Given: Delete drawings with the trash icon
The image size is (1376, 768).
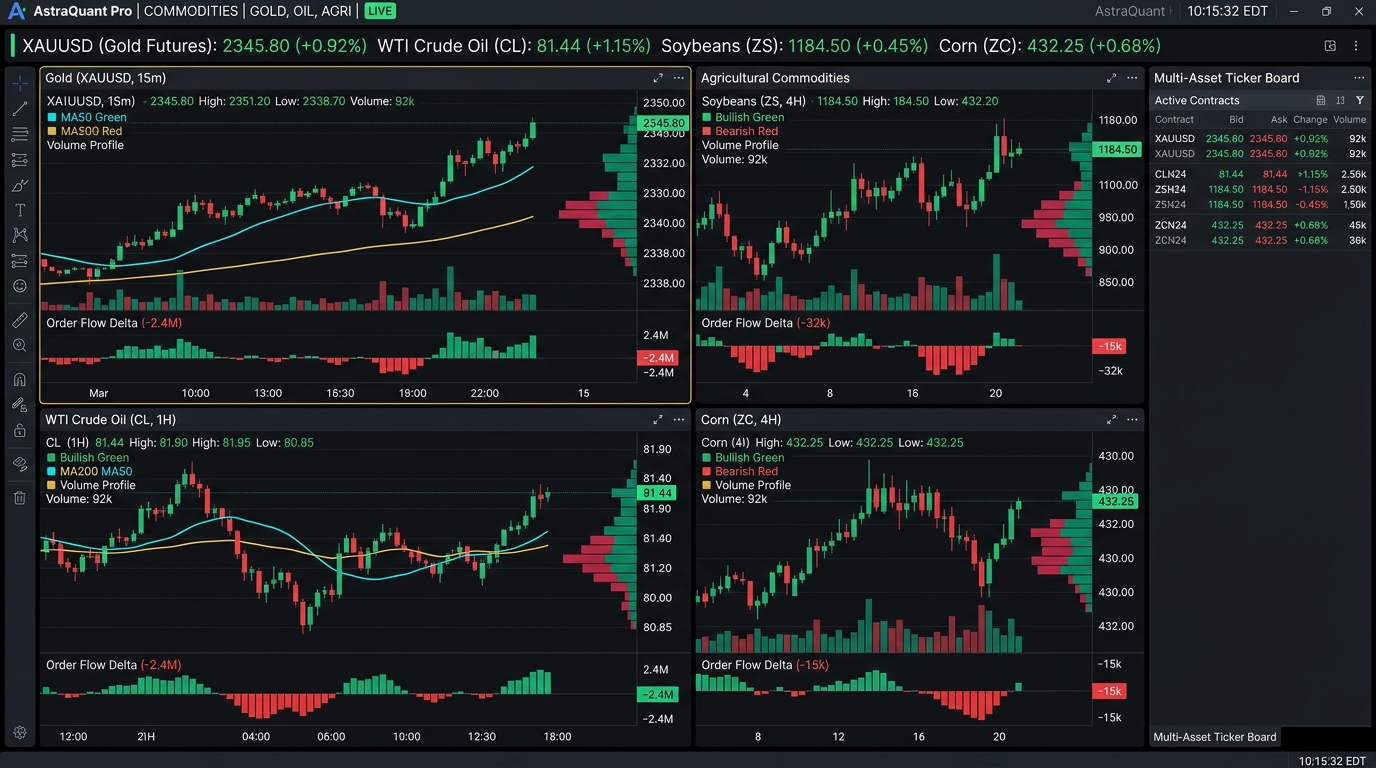Looking at the screenshot, I should 20,497.
